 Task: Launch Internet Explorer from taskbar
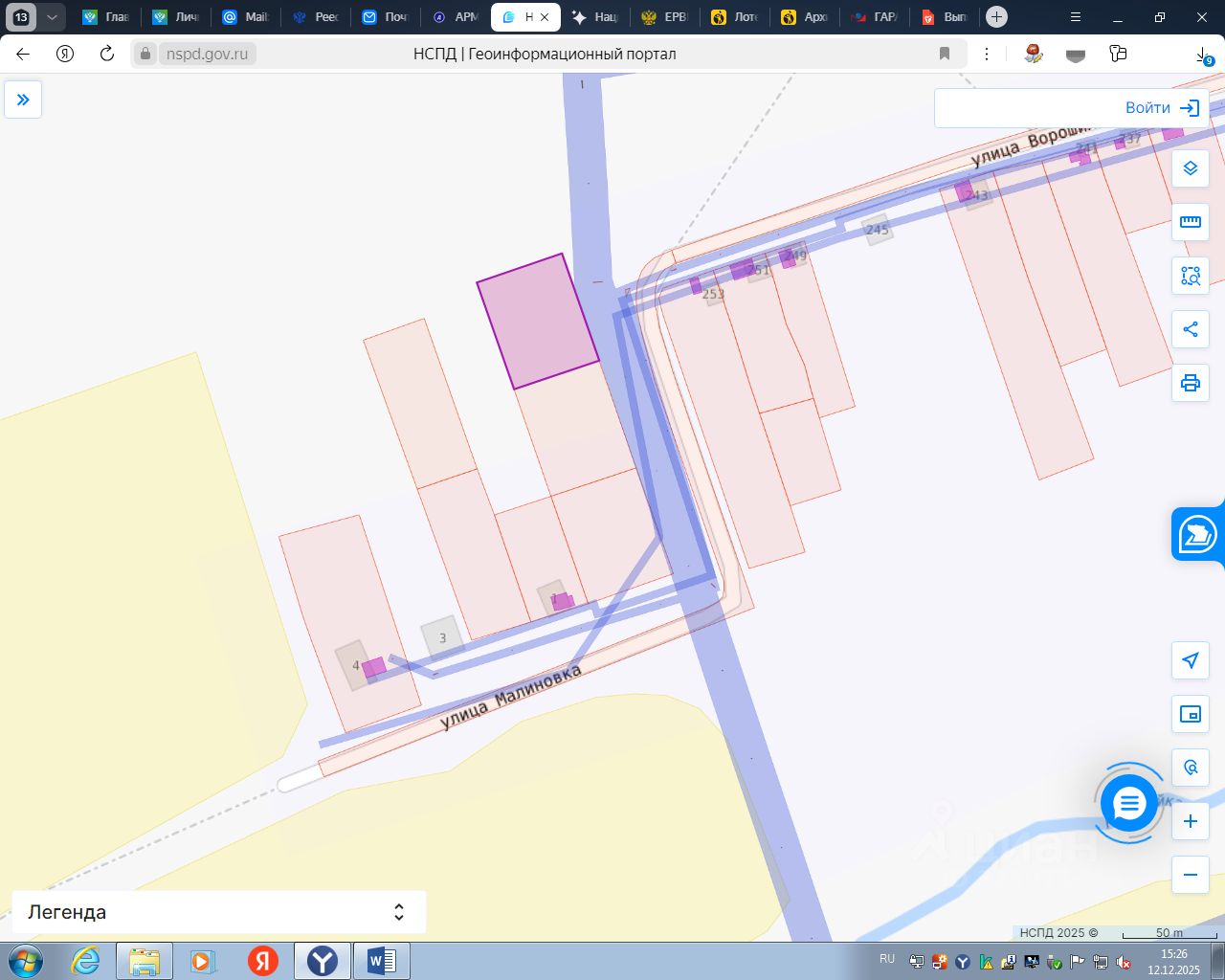click(x=86, y=961)
